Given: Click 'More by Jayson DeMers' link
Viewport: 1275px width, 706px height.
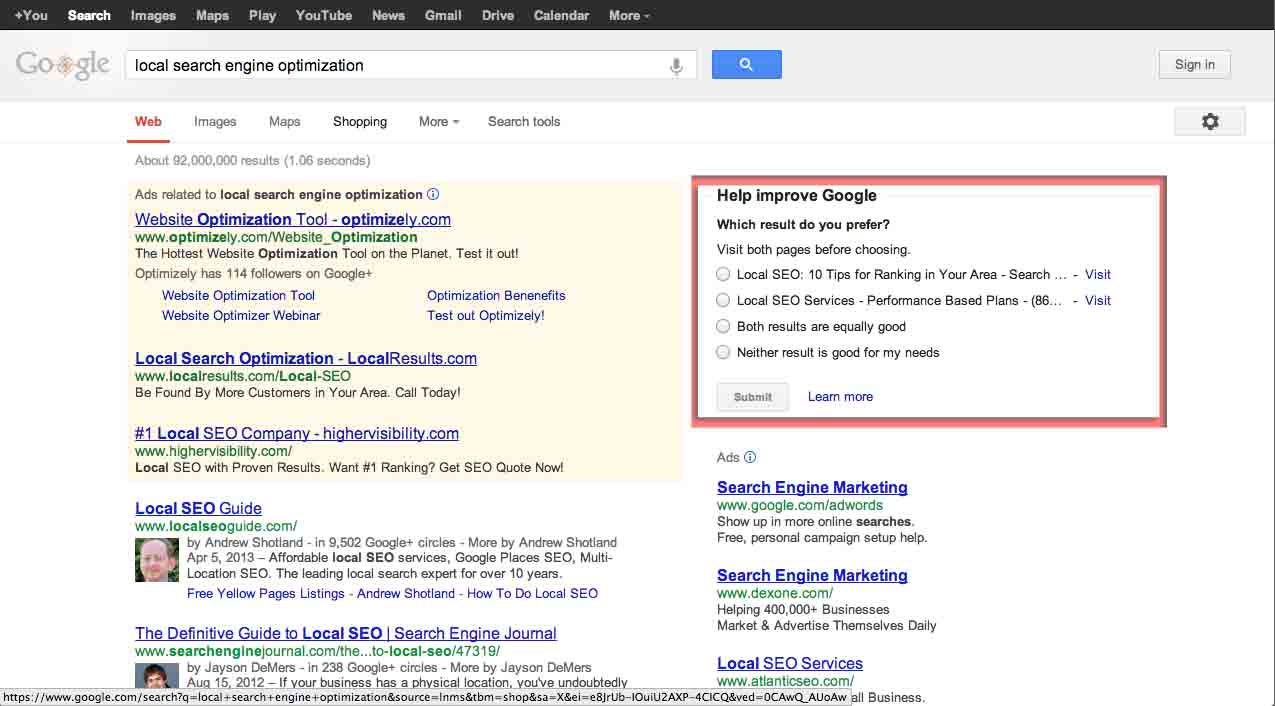Looking at the screenshot, I should pyautogui.click(x=521, y=667).
